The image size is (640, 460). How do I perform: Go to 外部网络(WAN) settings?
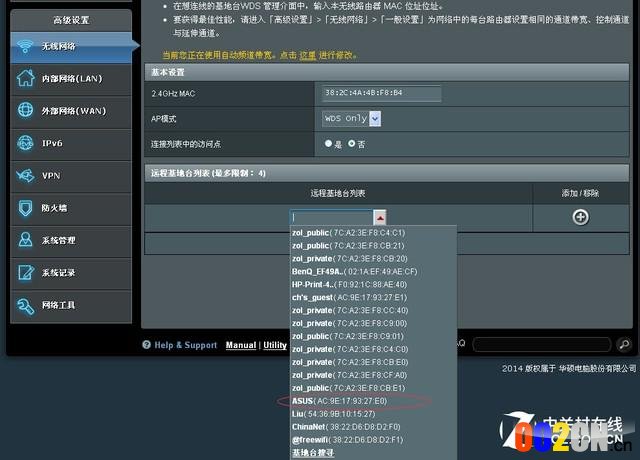click(x=71, y=111)
